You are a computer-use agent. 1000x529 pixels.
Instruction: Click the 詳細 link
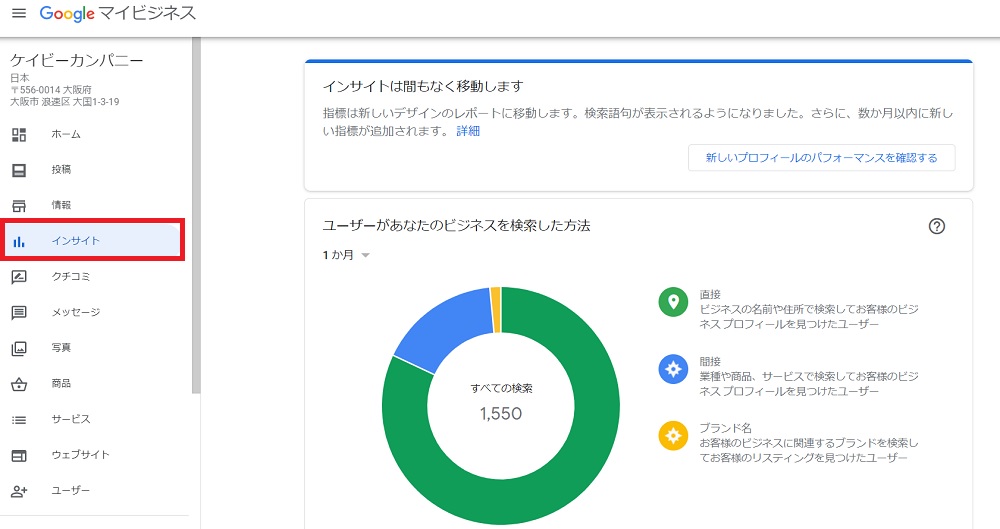(x=467, y=131)
